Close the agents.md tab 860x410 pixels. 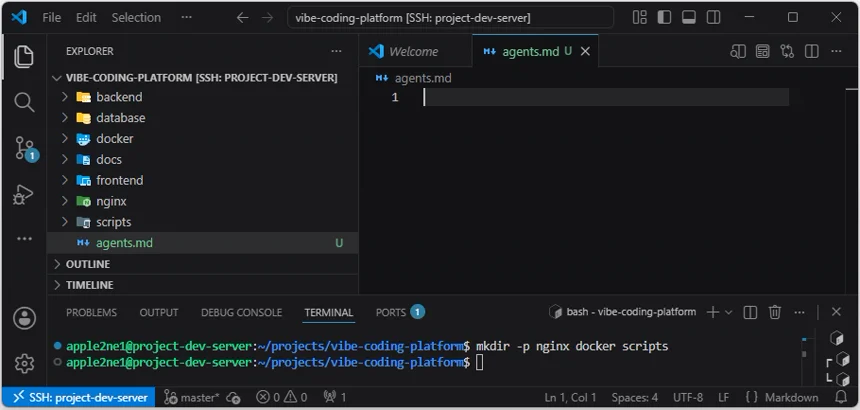pyautogui.click(x=585, y=52)
